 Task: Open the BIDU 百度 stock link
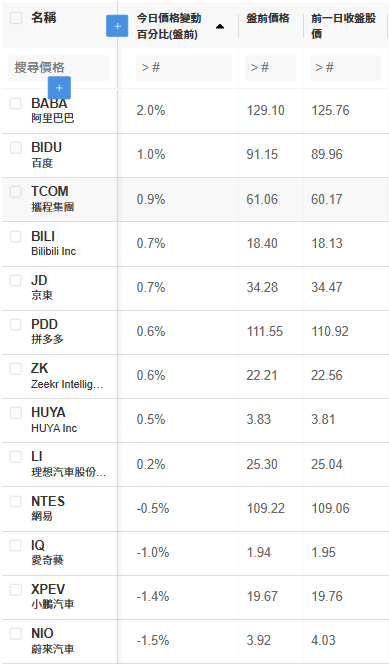47,155
